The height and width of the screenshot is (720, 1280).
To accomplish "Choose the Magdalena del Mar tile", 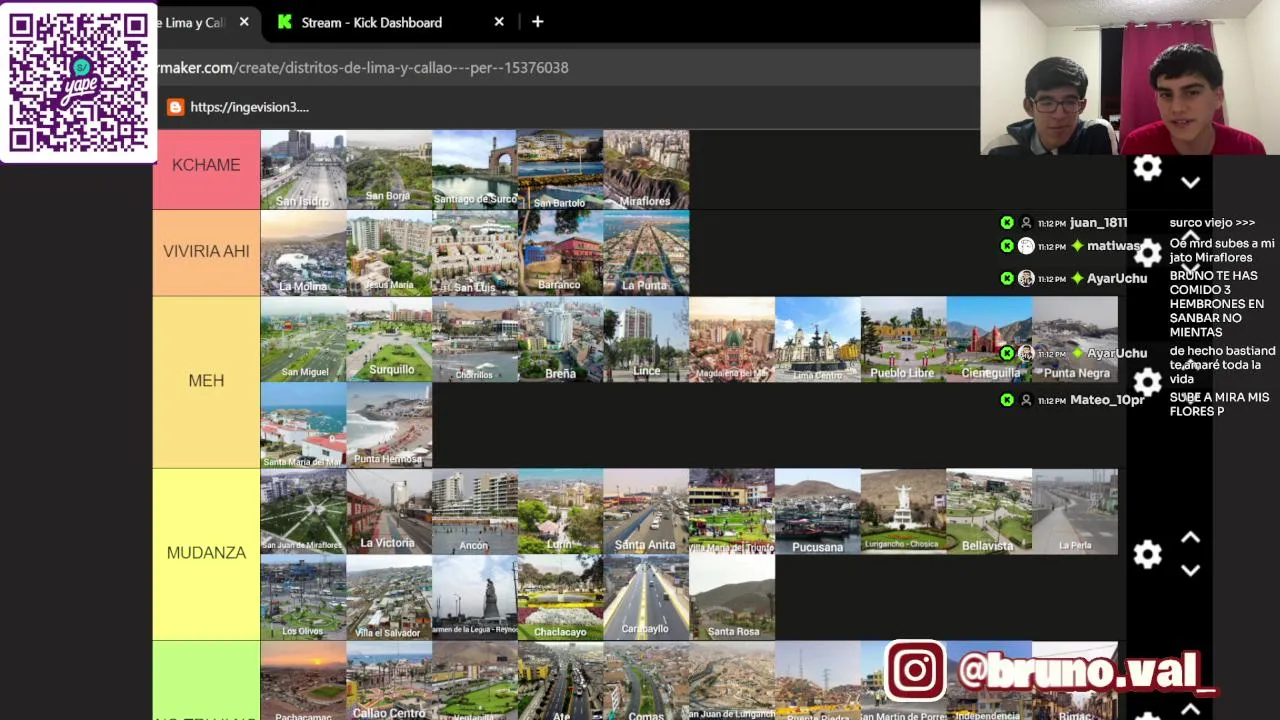I will point(732,339).
